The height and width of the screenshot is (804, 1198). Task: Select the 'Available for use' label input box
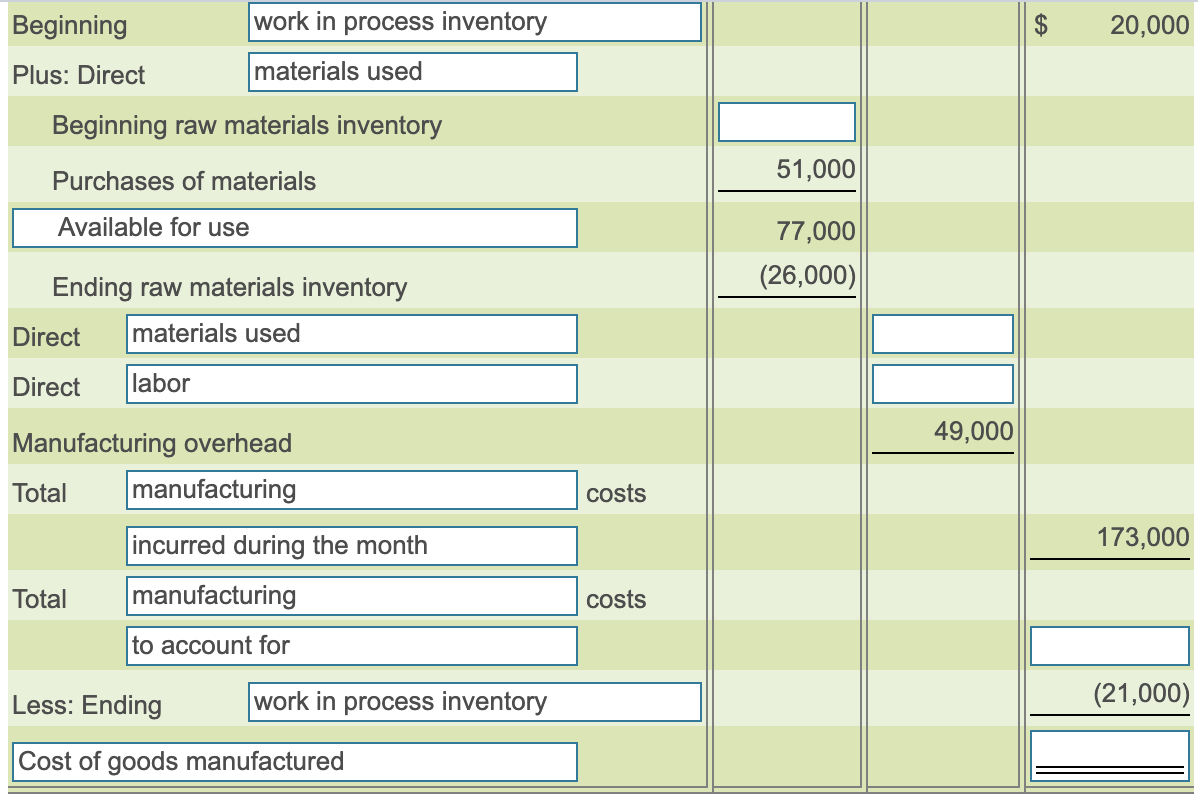coord(294,227)
